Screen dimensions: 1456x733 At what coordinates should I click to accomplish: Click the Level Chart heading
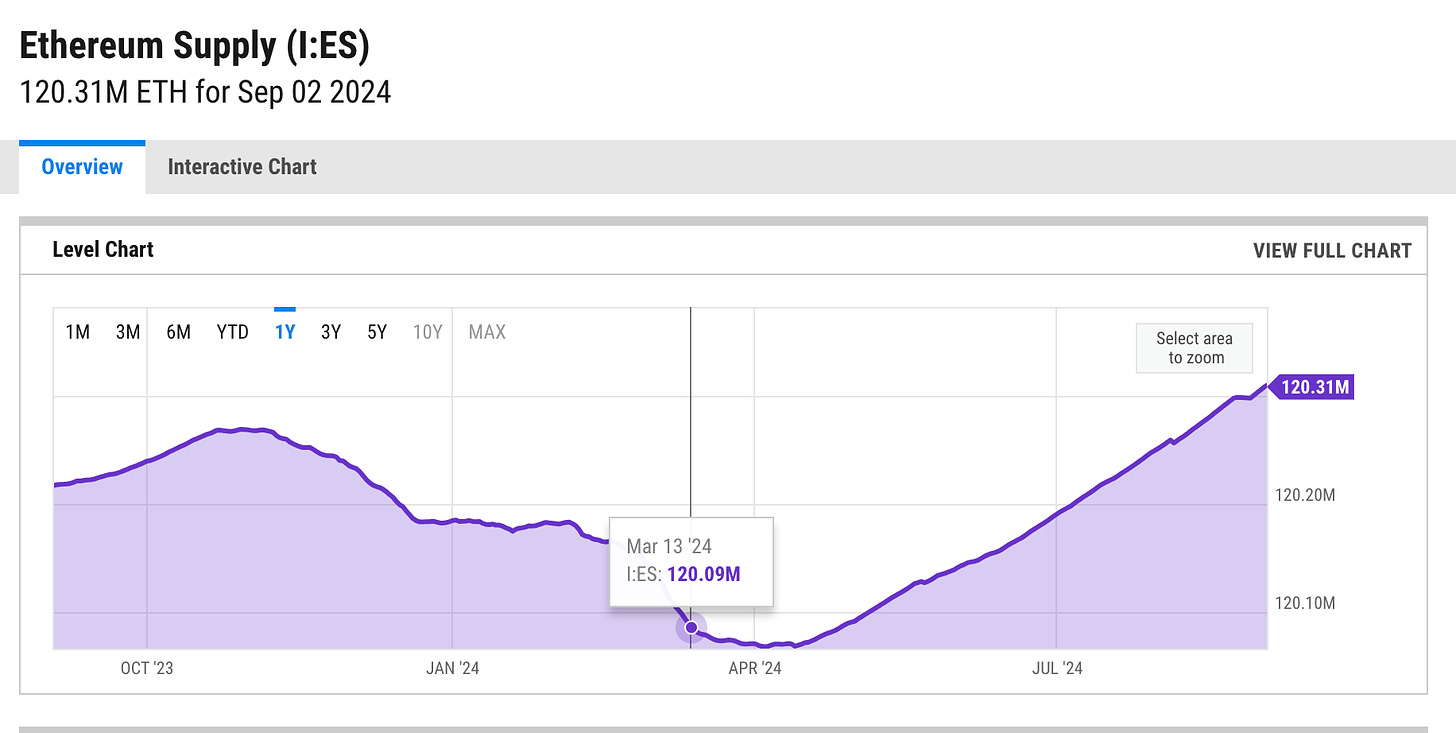(103, 250)
